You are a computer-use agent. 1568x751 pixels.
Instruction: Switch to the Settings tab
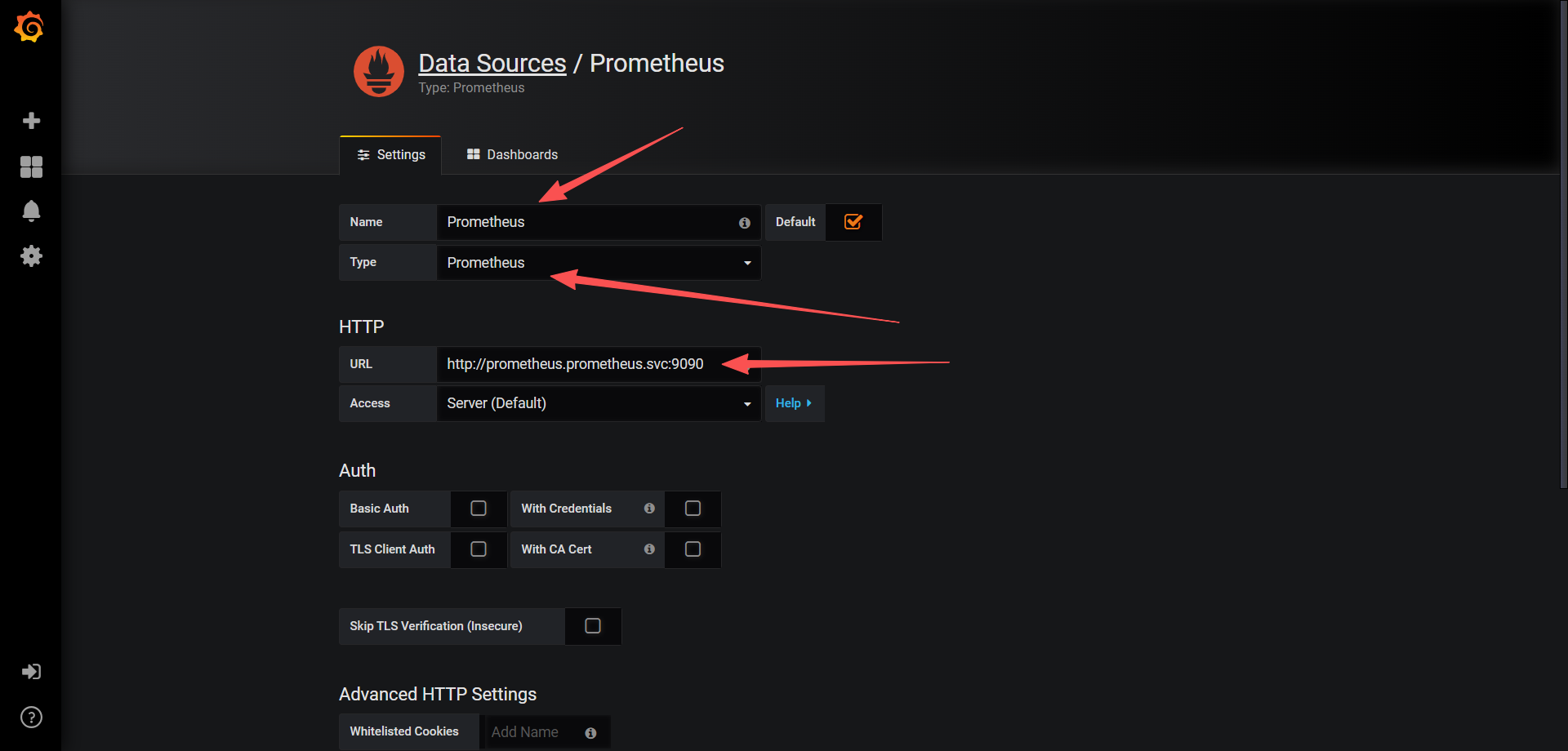(391, 155)
